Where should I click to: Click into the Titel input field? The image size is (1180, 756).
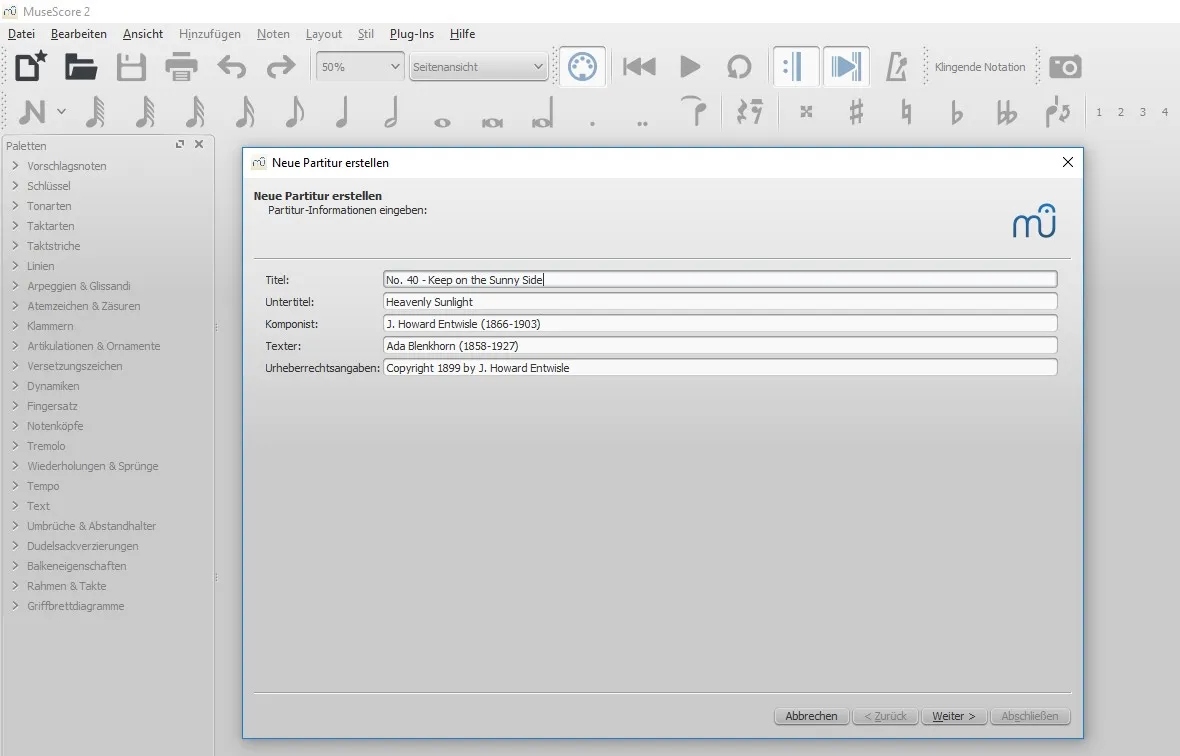tap(720, 280)
